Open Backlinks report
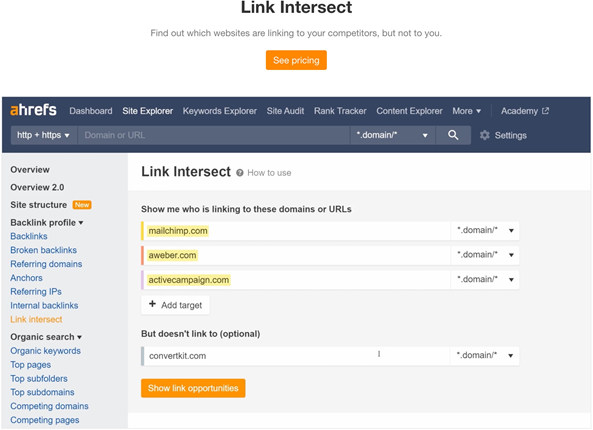This screenshot has height=430, width=593. [x=29, y=236]
